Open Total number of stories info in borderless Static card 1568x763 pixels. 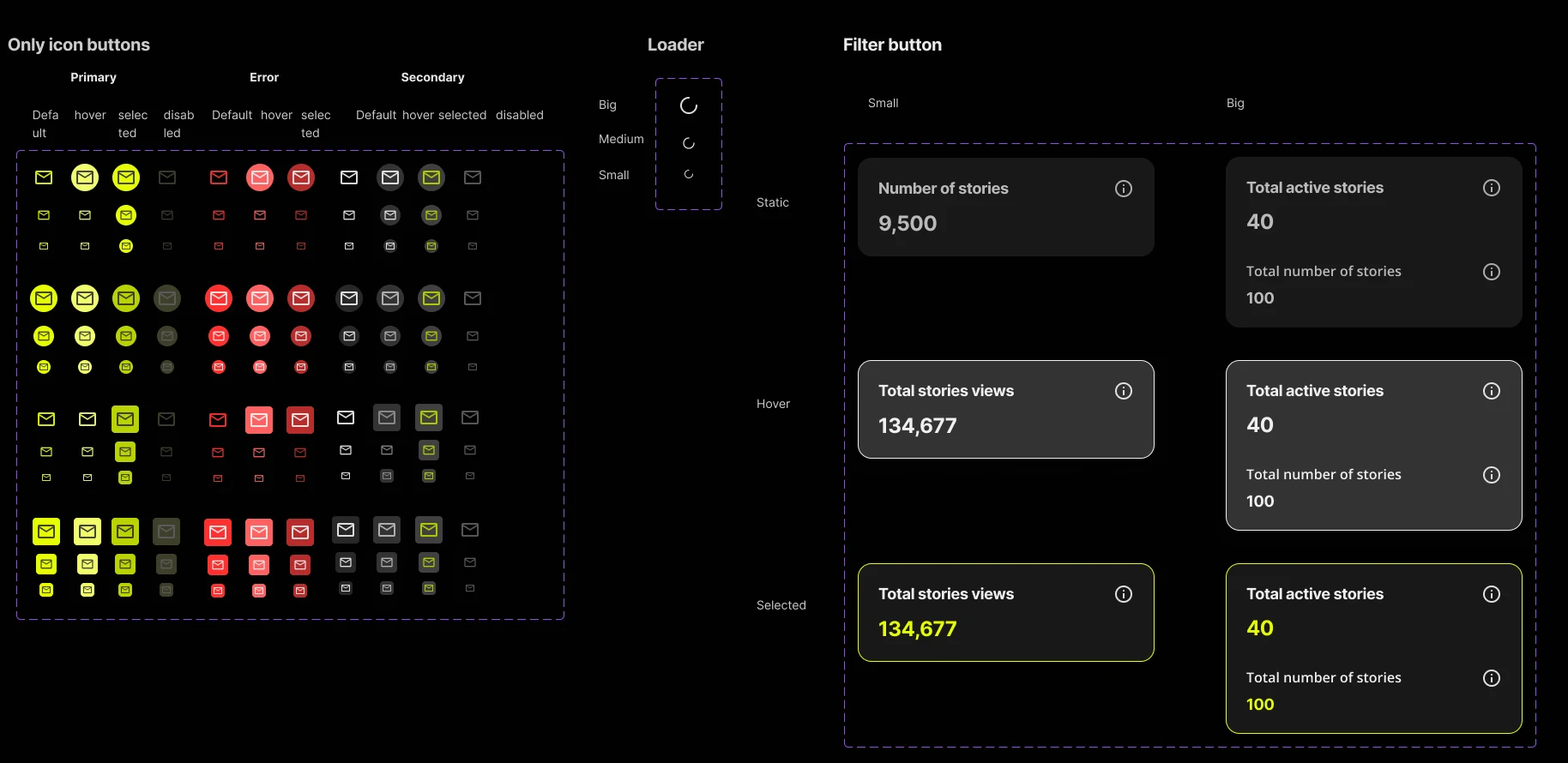(x=1492, y=272)
